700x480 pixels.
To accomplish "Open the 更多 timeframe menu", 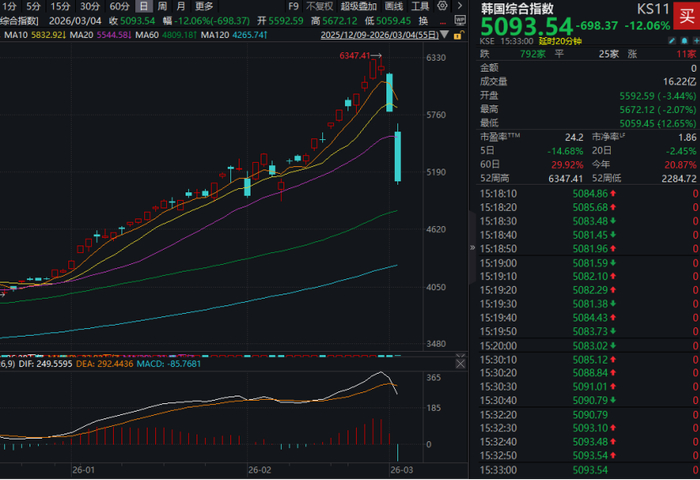I will (204, 6).
